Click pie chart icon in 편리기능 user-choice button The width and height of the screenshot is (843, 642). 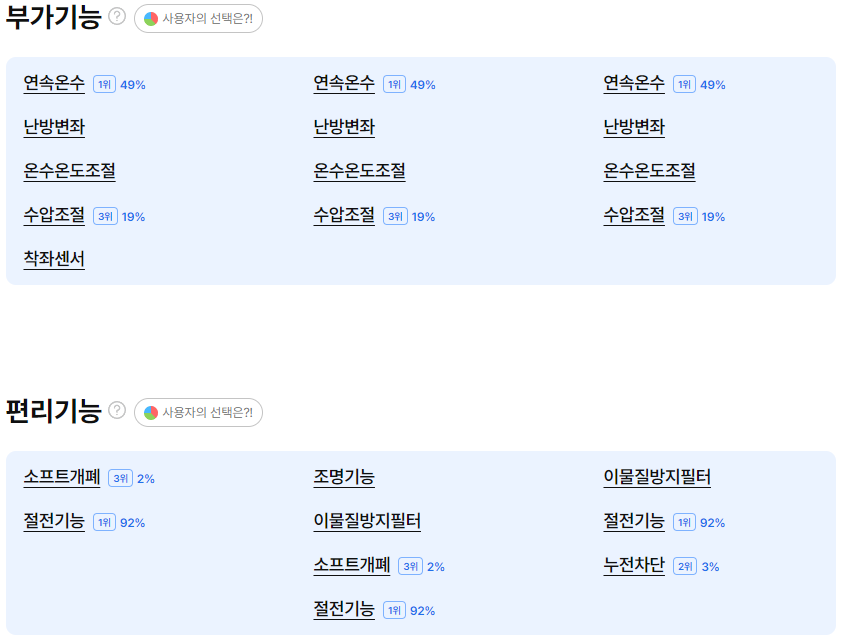(x=151, y=412)
